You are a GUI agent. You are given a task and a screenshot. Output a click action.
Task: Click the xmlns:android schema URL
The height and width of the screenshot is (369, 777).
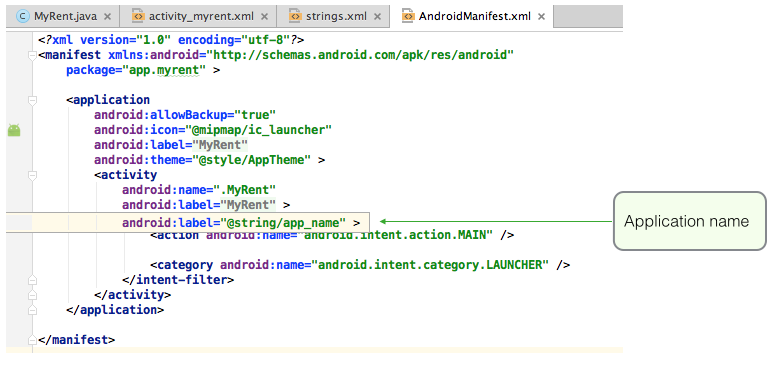[x=360, y=55]
